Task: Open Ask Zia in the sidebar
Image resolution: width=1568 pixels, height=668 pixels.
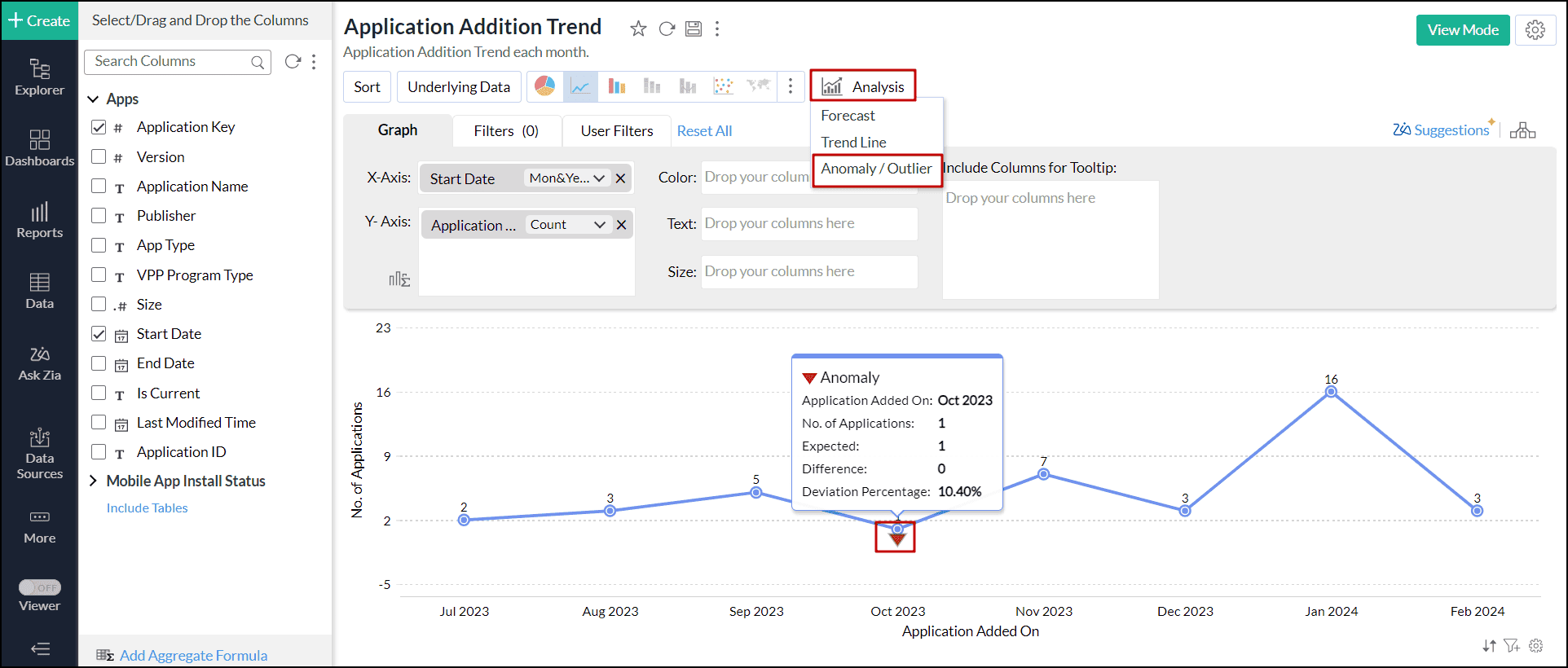Action: coord(39,364)
